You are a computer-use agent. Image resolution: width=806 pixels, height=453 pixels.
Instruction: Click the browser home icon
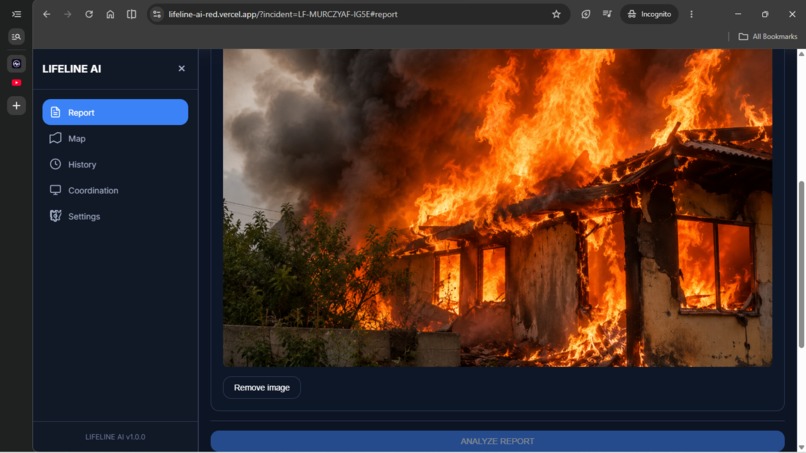(110, 14)
